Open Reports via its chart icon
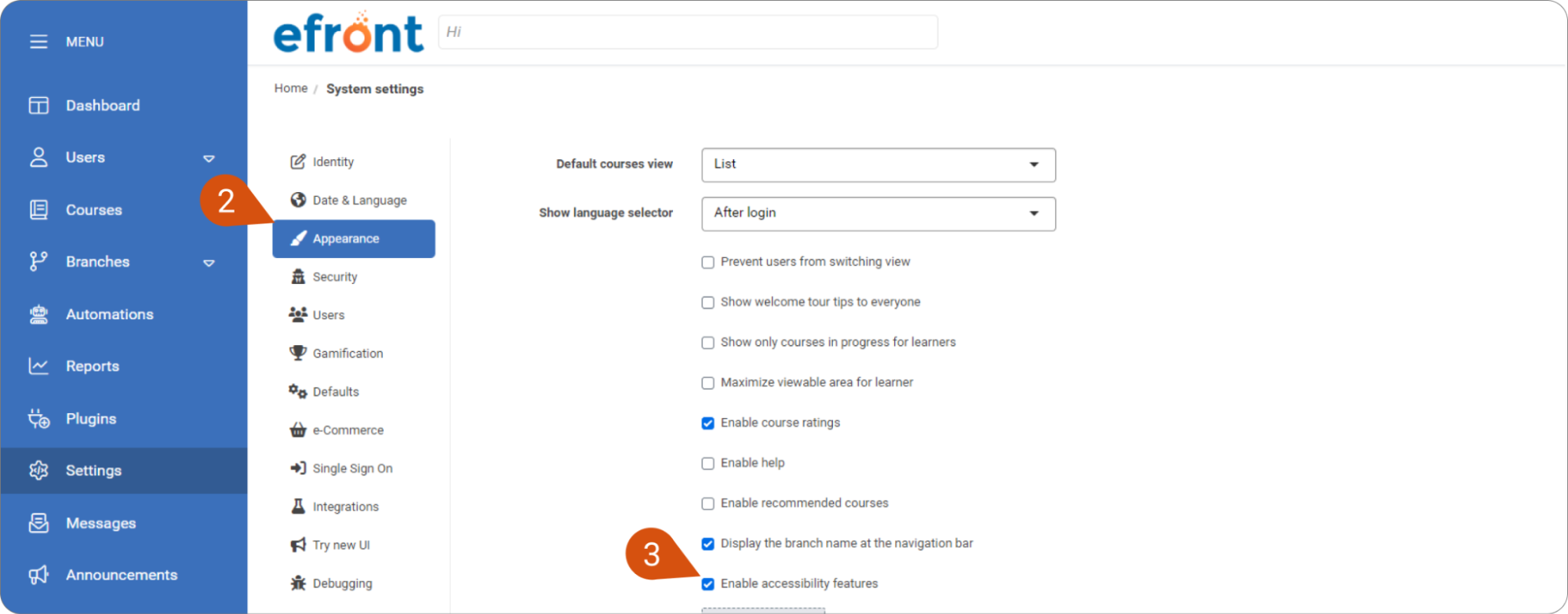Image resolution: width=1568 pixels, height=614 pixels. pos(38,366)
